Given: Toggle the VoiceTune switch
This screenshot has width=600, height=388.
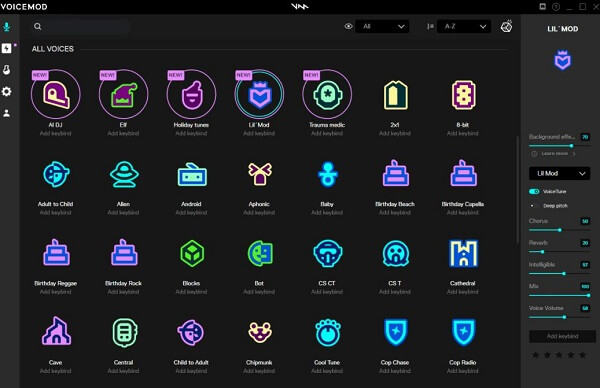Looking at the screenshot, I should click(x=534, y=191).
